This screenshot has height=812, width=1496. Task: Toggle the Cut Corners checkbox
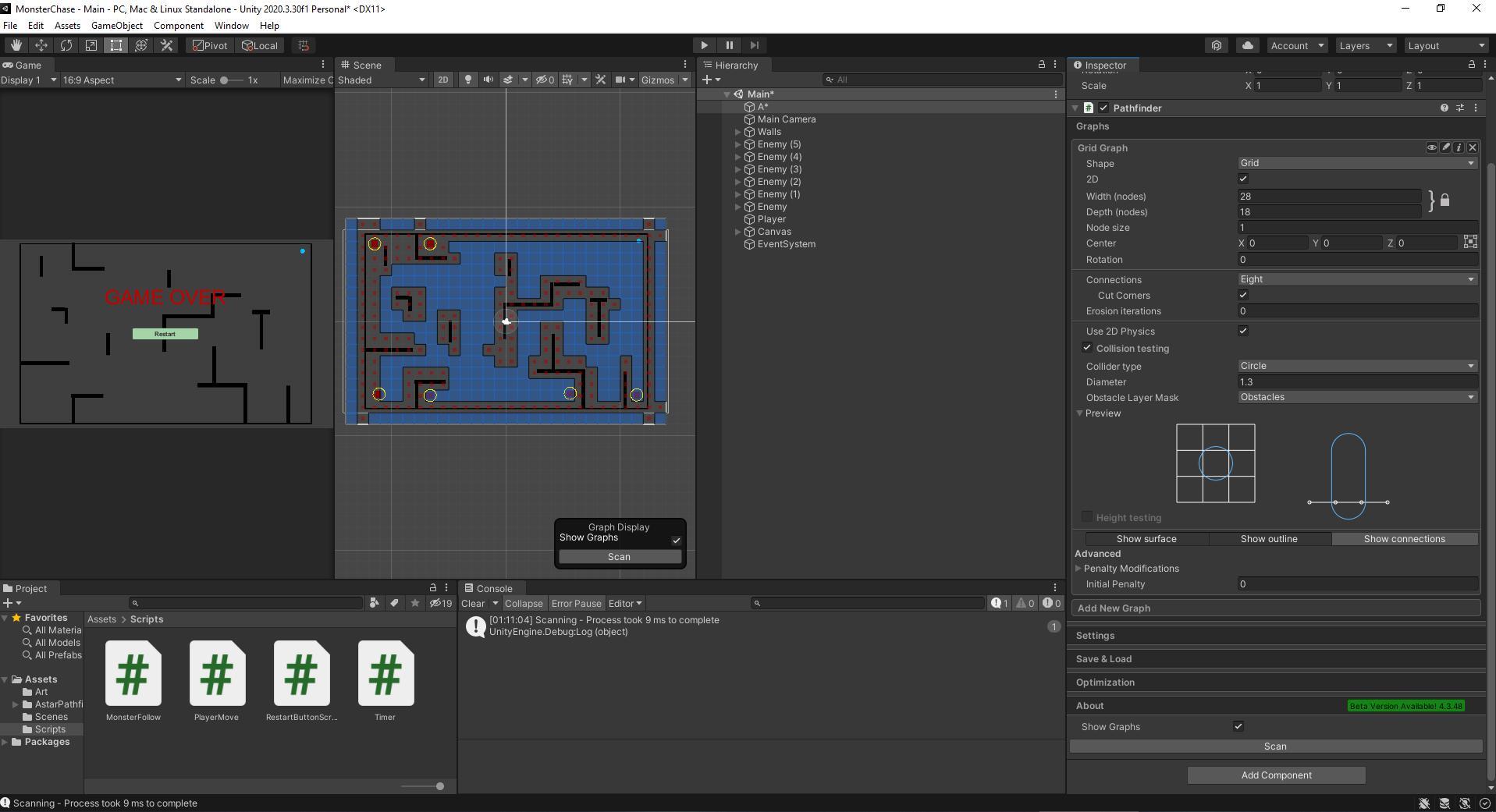coord(1243,295)
